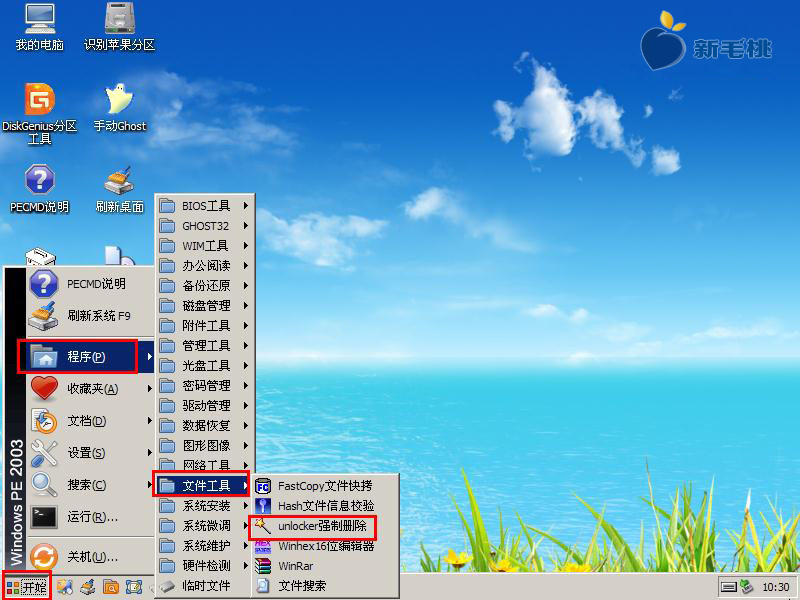Expand the BIOS工具 submenu arrow
This screenshot has width=800, height=600.
point(245,206)
